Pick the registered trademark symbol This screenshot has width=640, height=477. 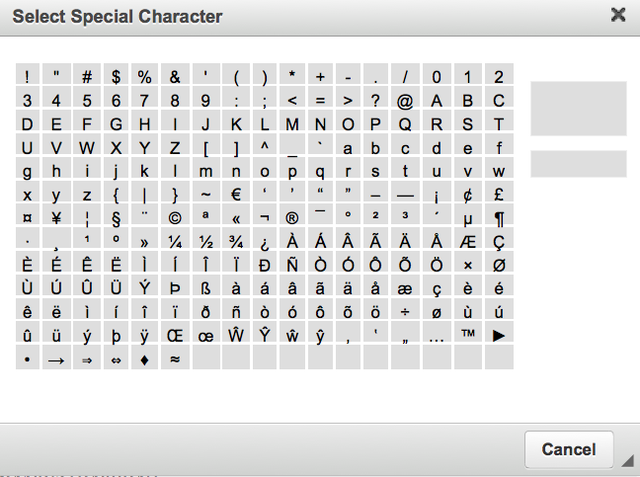point(292,218)
